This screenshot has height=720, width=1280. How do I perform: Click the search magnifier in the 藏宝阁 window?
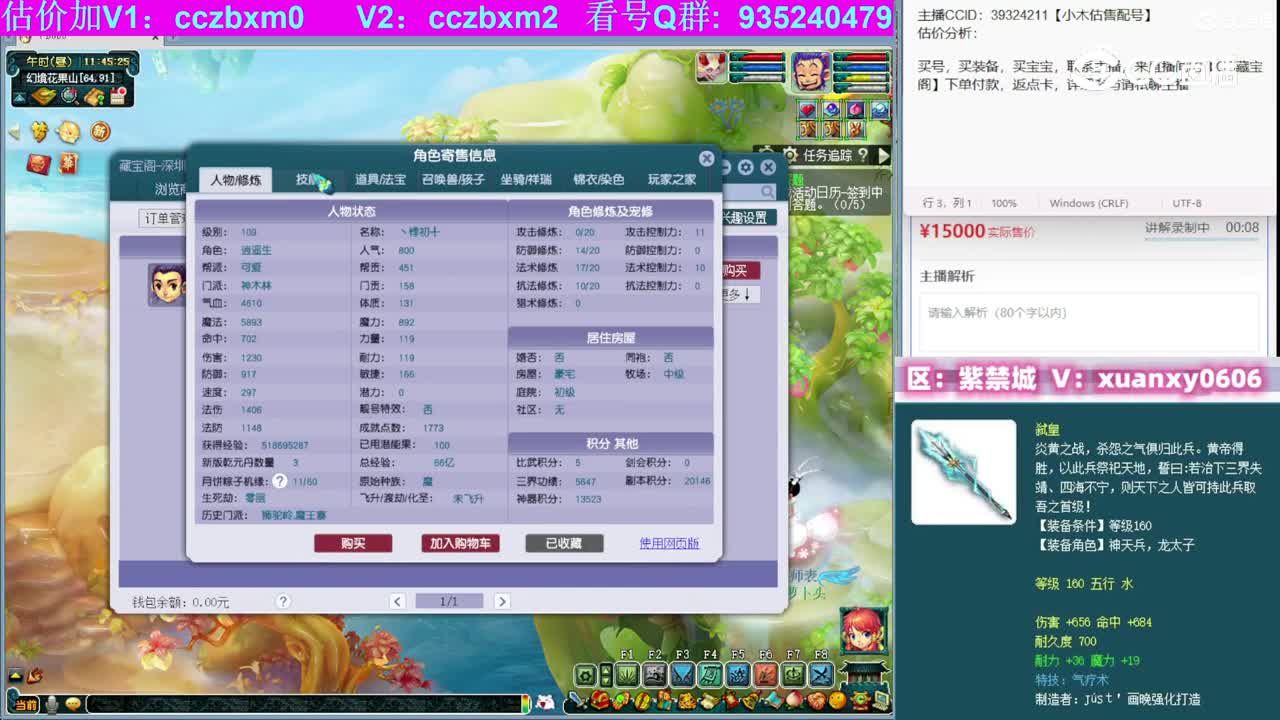point(767,191)
